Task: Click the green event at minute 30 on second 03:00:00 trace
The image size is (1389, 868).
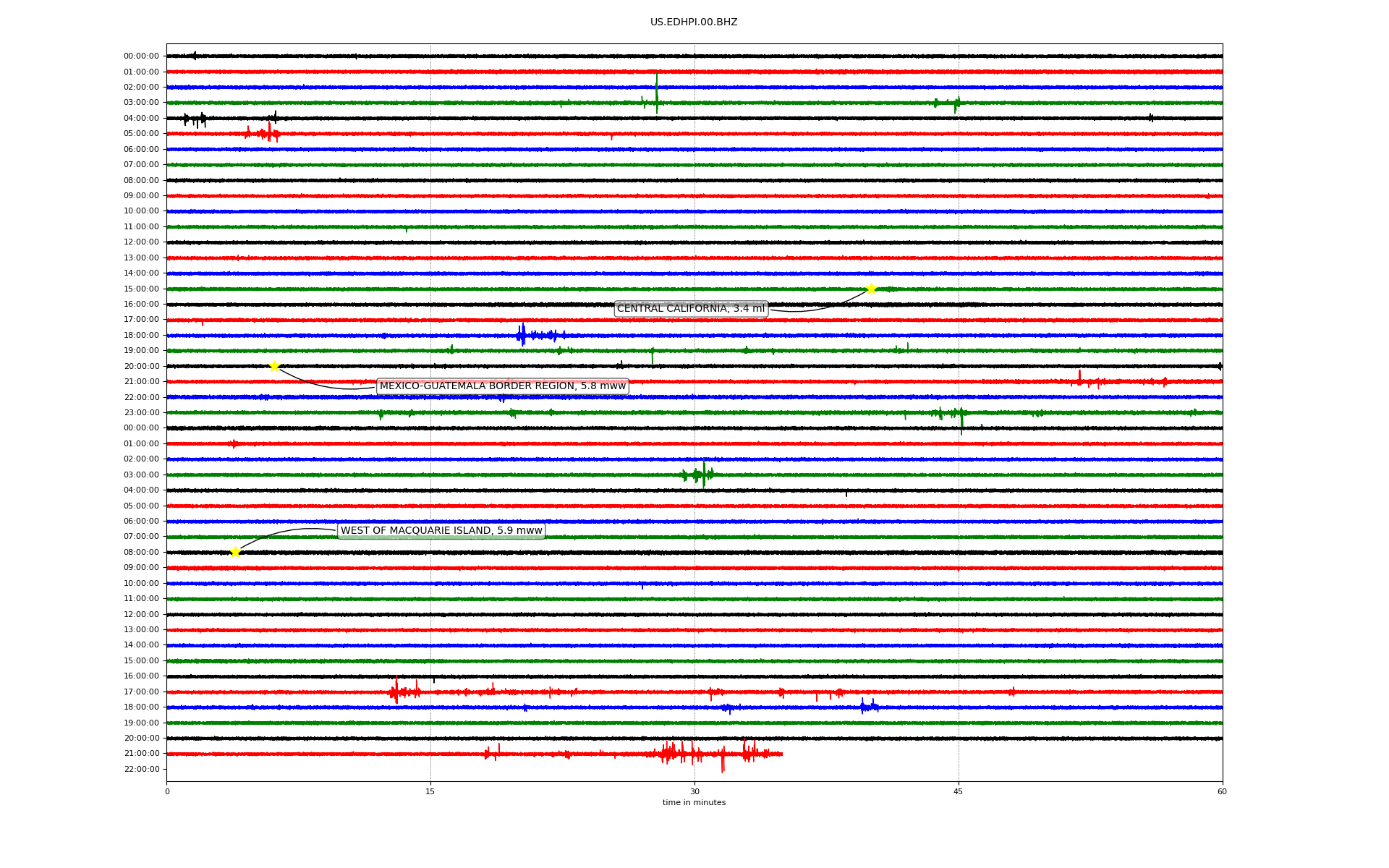Action: 703,475
